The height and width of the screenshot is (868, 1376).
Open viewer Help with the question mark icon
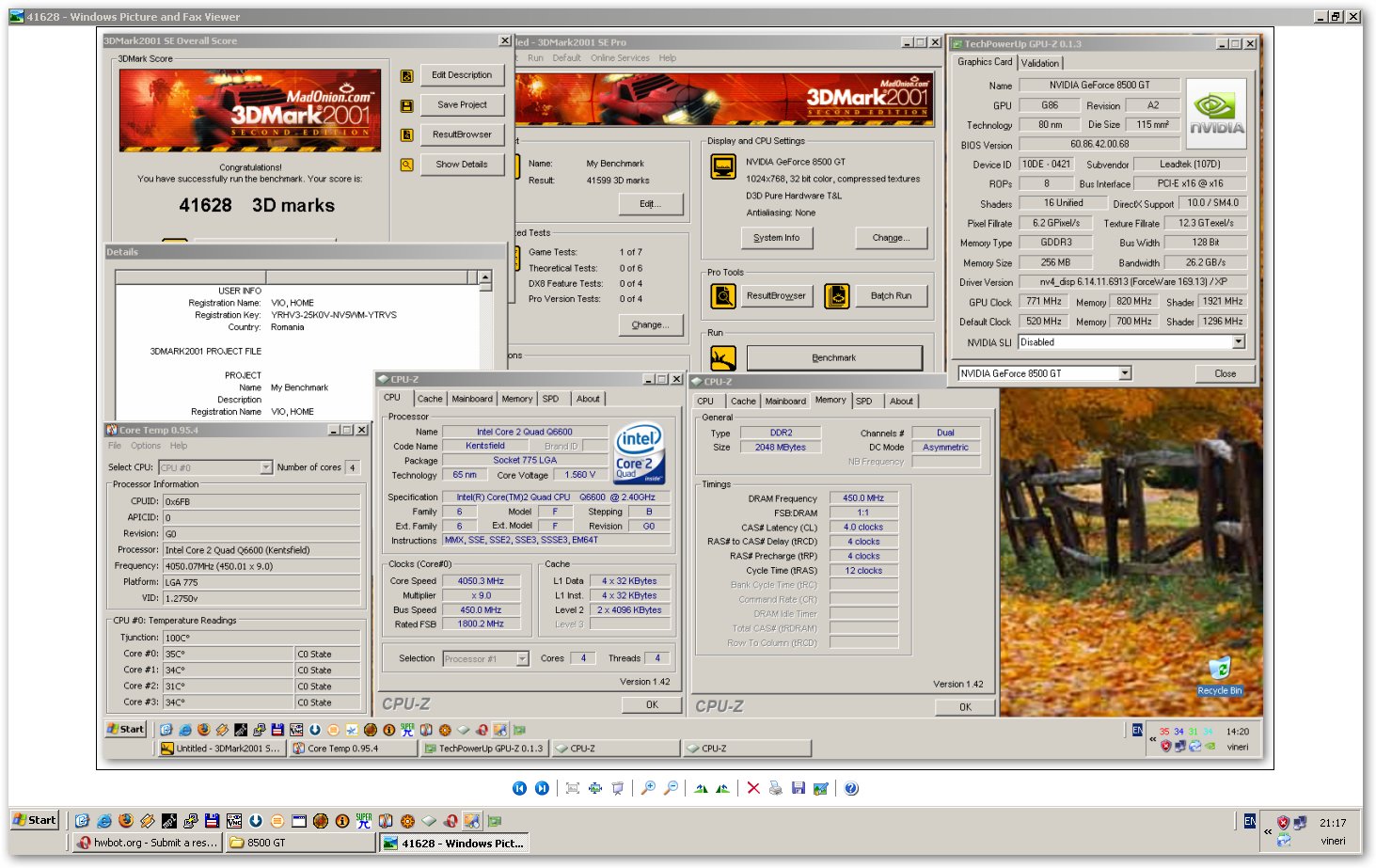point(851,788)
